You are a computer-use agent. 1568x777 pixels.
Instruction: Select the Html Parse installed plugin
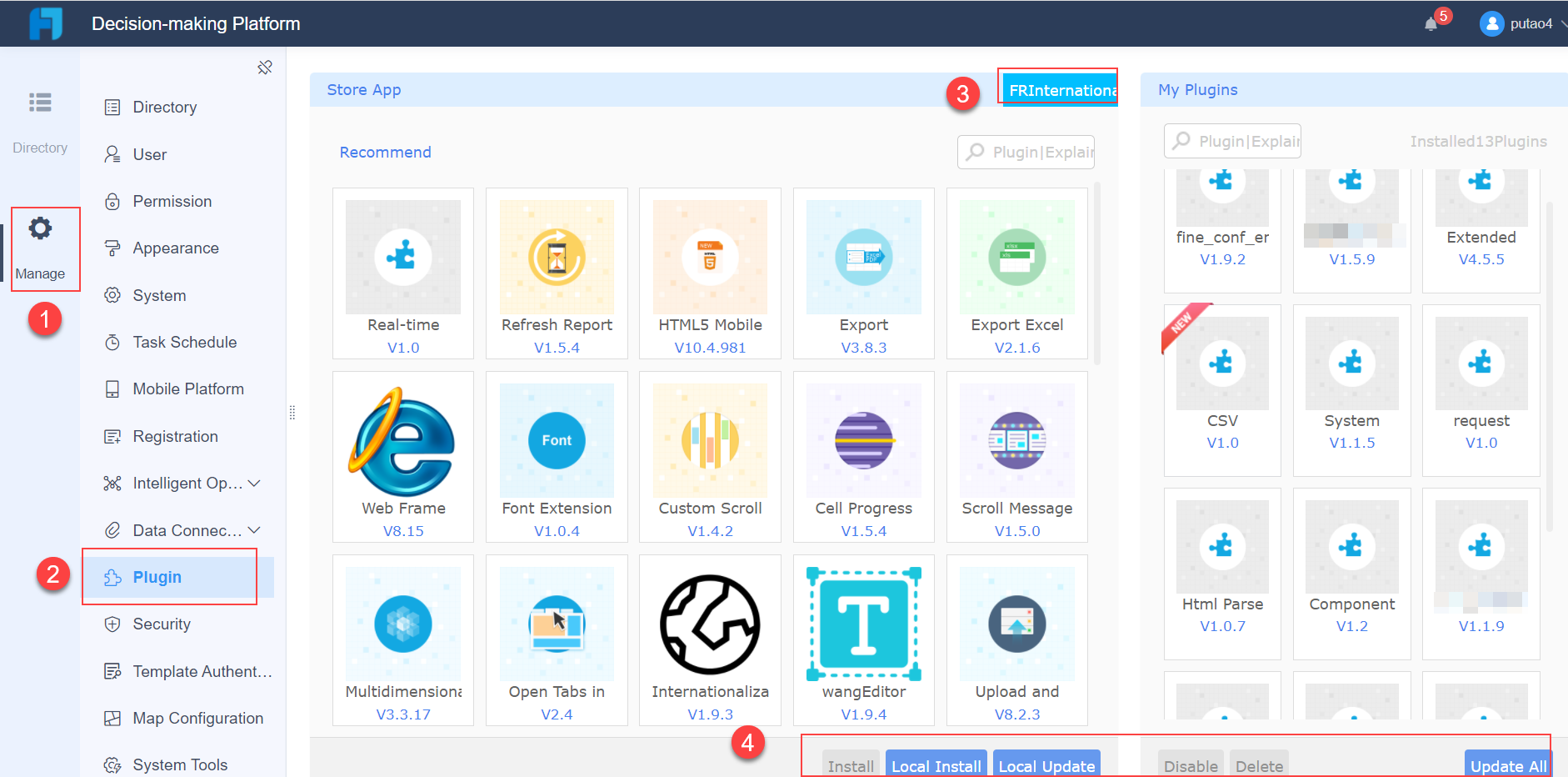tap(1222, 574)
